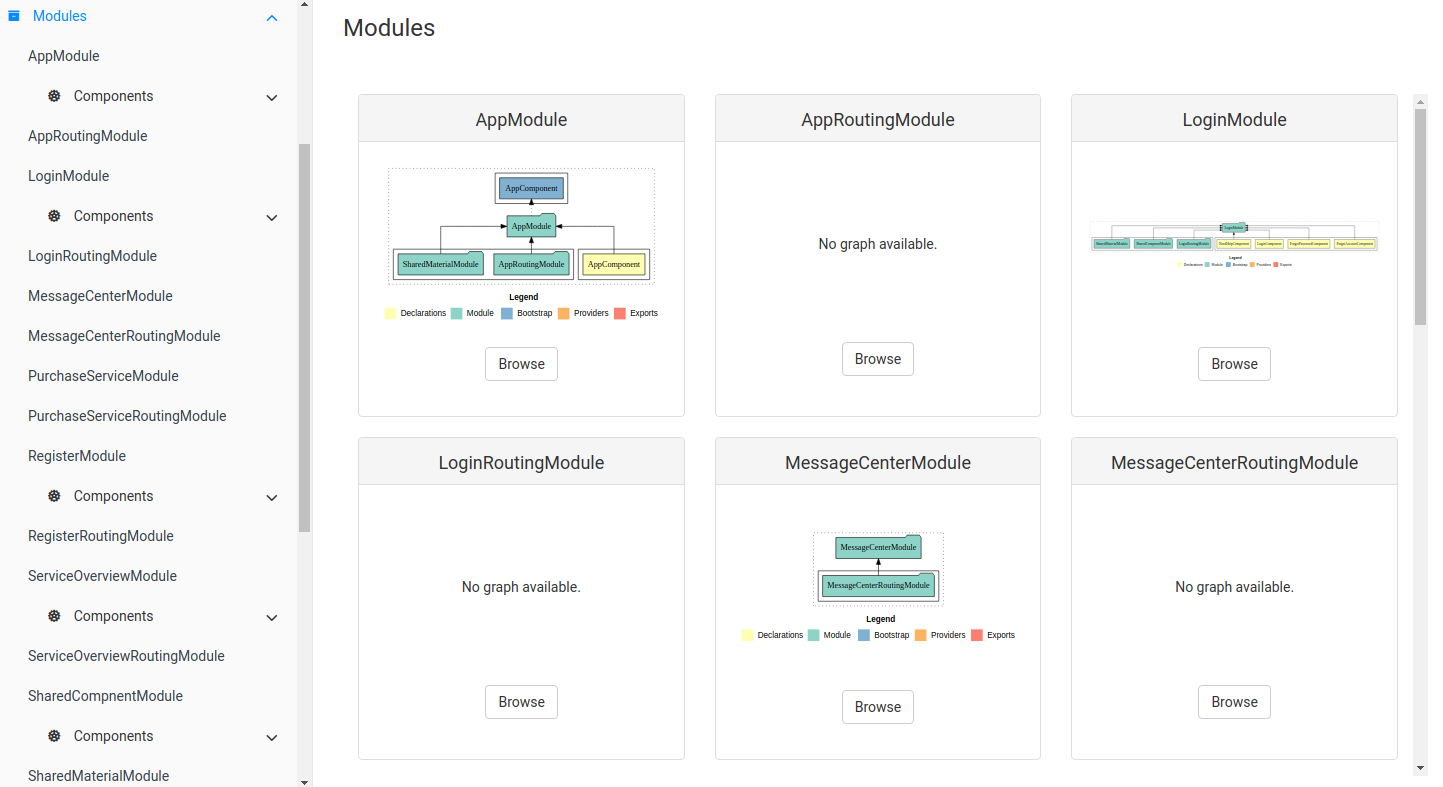Click the AppModule graph thumbnail
Image resolution: width=1443 pixels, height=787 pixels.
click(x=521, y=226)
